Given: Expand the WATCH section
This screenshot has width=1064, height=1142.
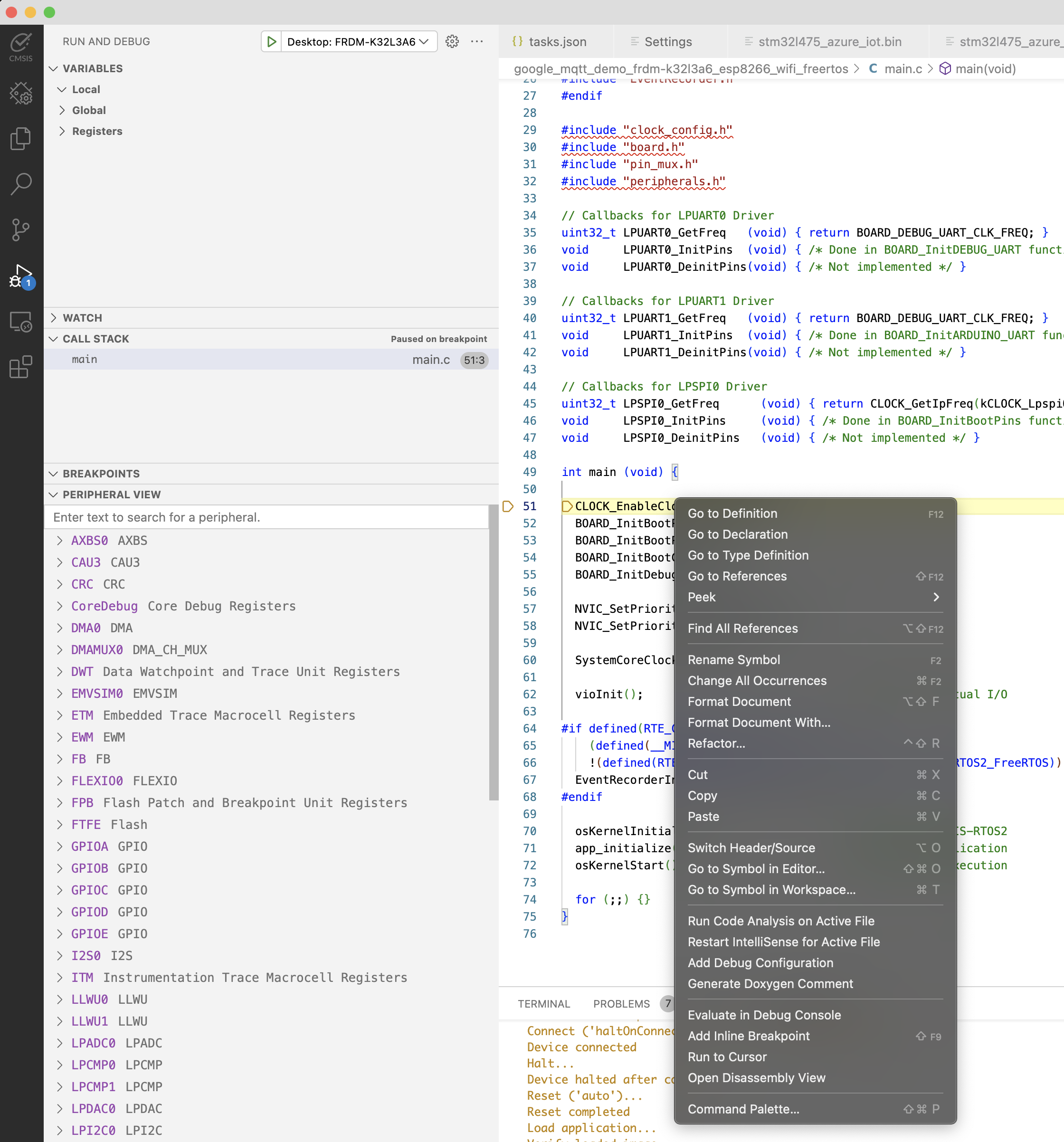Looking at the screenshot, I should click(x=82, y=318).
